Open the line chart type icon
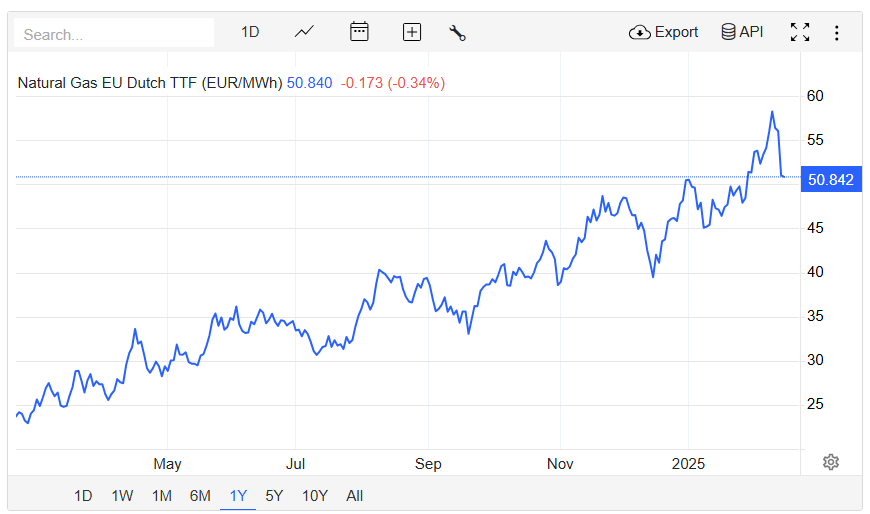This screenshot has width=870, height=514. point(304,32)
